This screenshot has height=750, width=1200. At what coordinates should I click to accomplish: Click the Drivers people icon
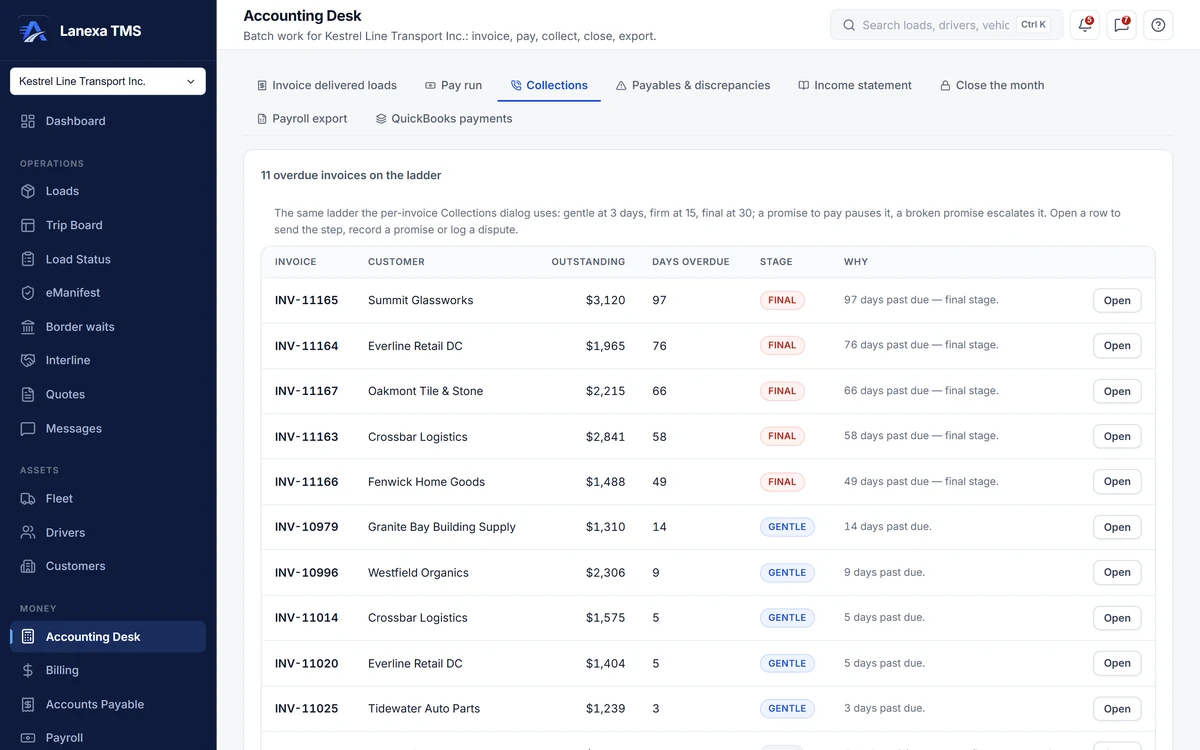click(28, 532)
